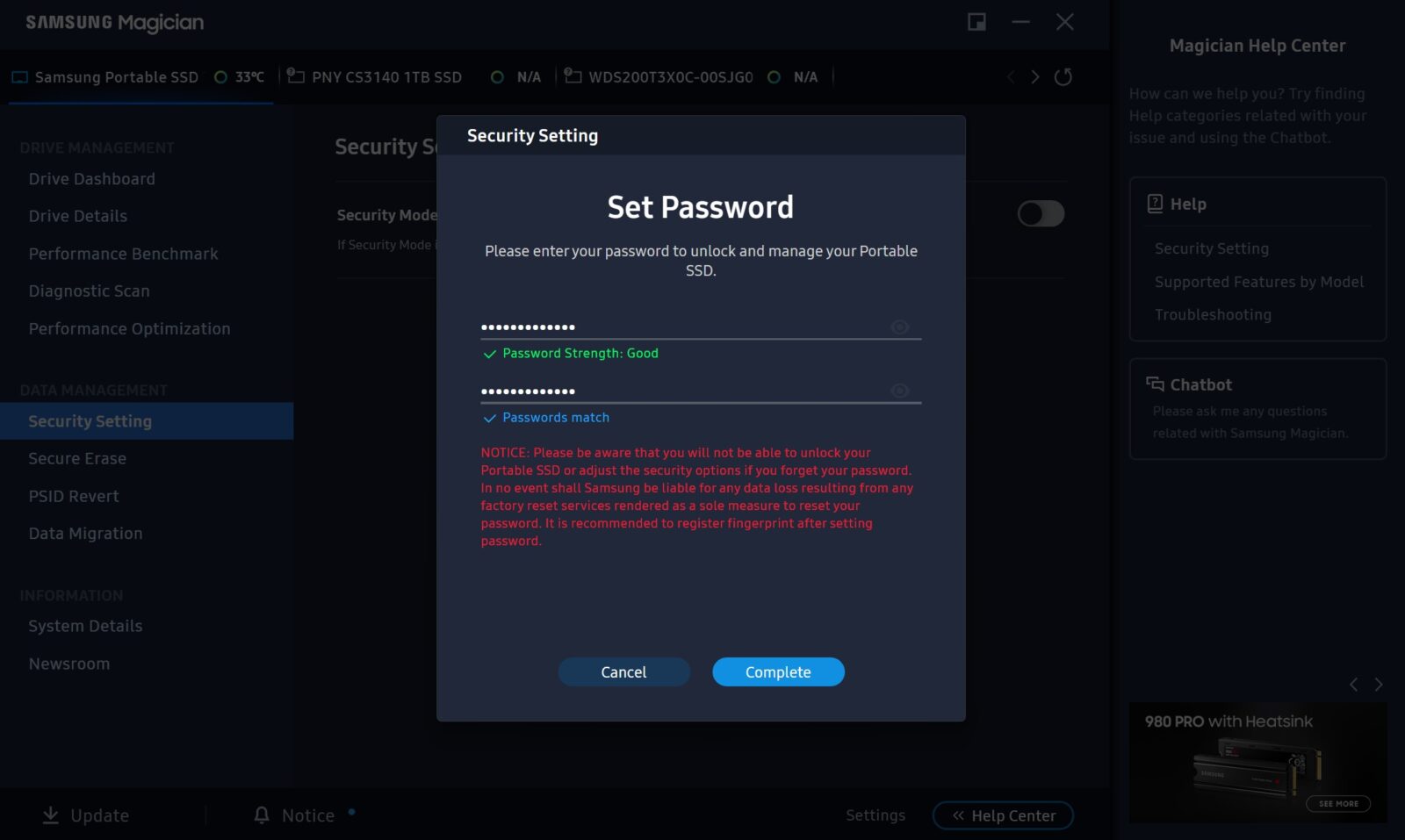Open Troubleshooting help link
This screenshot has width=1405, height=840.
point(1213,314)
